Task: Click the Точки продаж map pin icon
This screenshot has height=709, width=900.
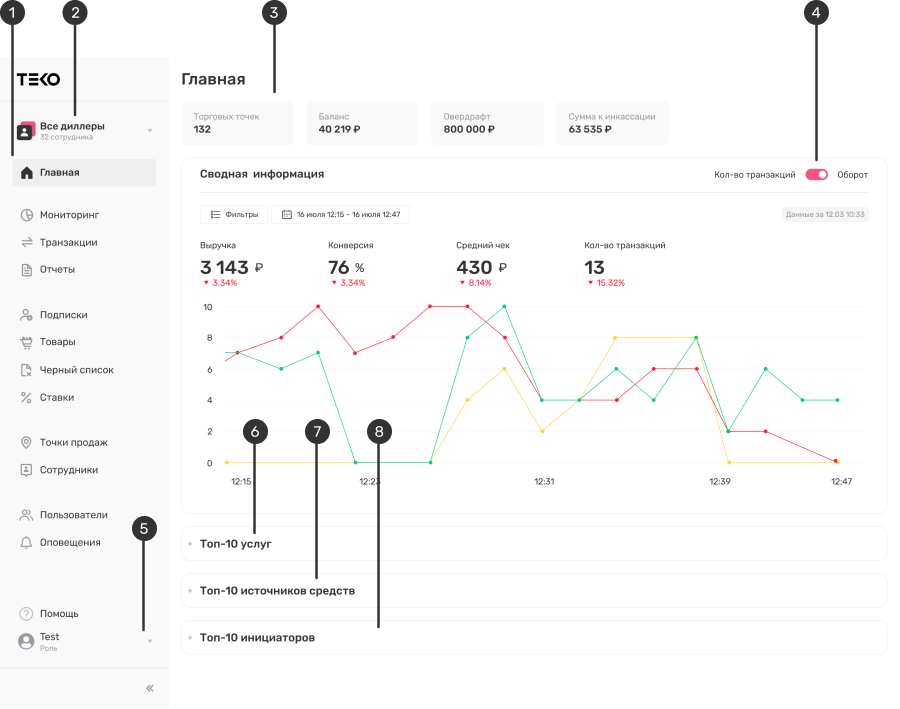Action: click(x=26, y=443)
